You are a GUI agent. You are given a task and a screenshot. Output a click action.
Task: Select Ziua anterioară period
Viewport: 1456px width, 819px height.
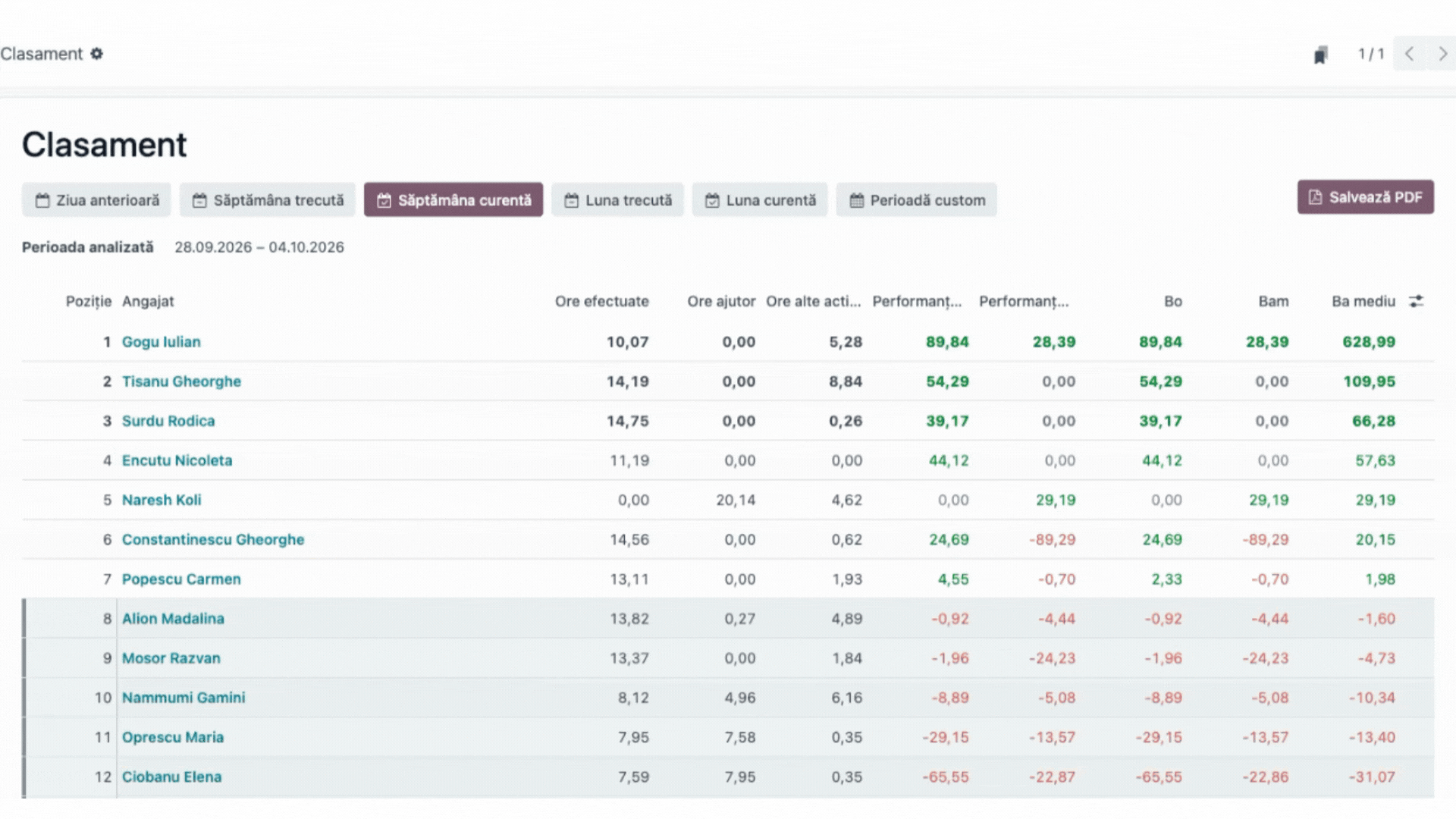tap(96, 200)
